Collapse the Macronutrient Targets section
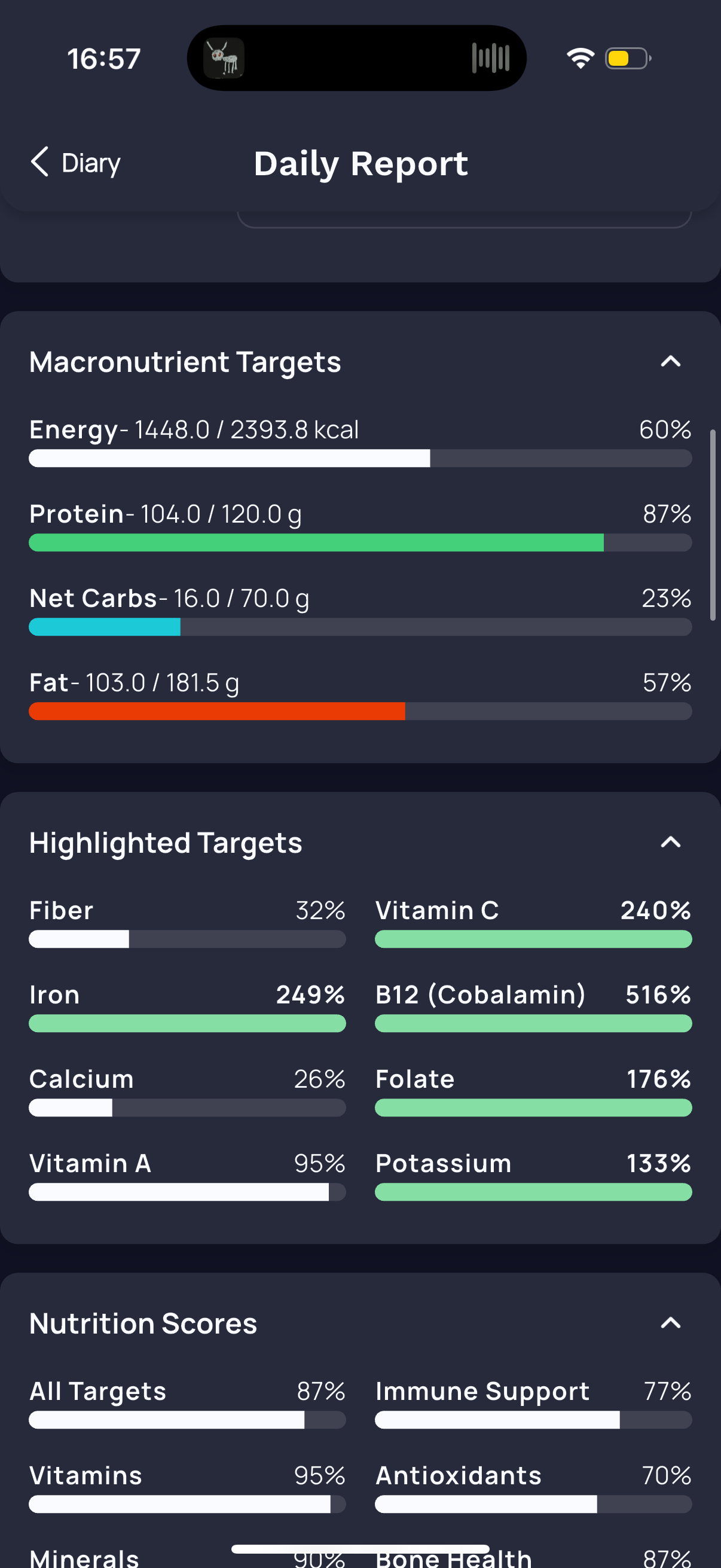 point(671,362)
